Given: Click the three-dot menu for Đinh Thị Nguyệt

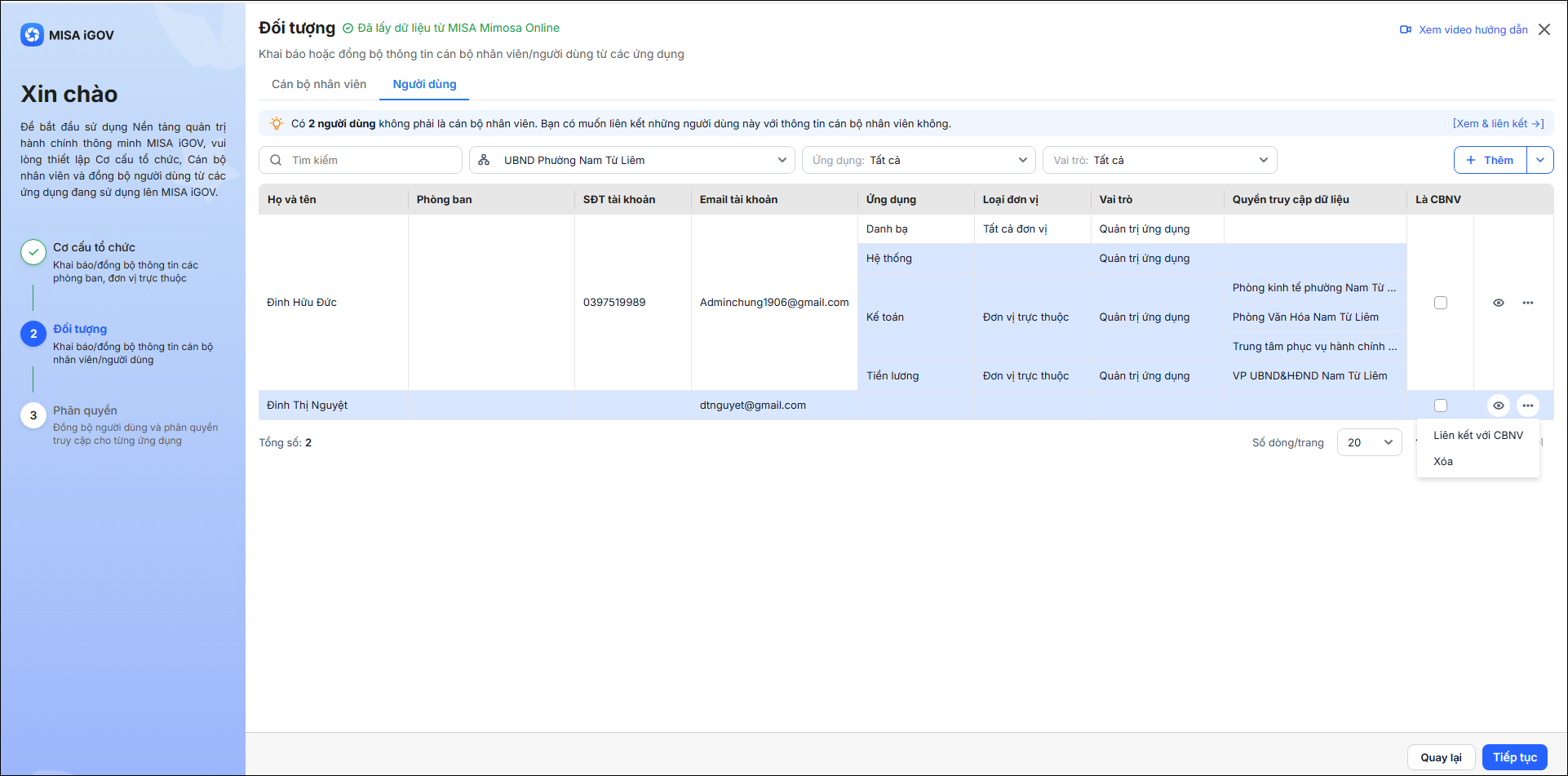Looking at the screenshot, I should (x=1528, y=406).
